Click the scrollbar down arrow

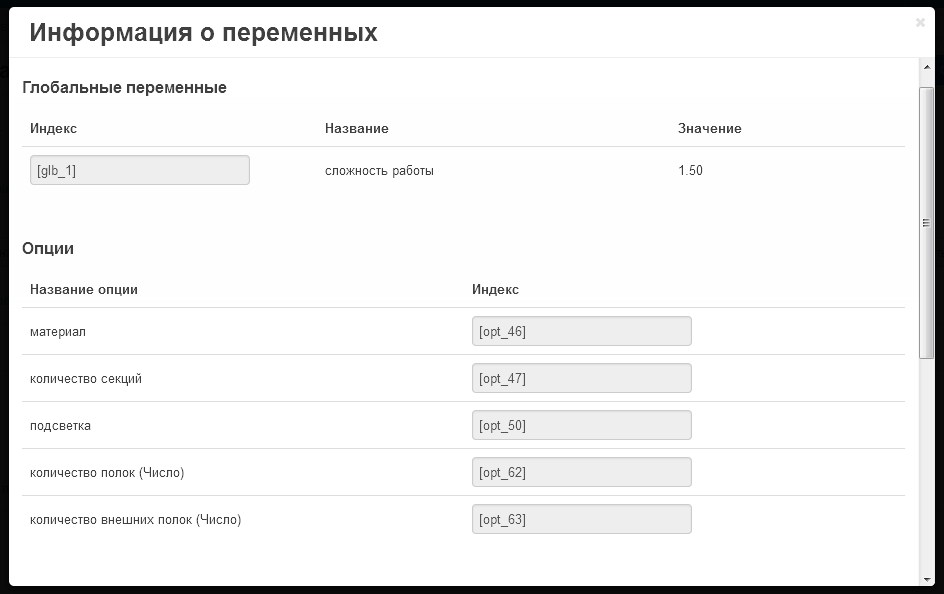pos(927,580)
